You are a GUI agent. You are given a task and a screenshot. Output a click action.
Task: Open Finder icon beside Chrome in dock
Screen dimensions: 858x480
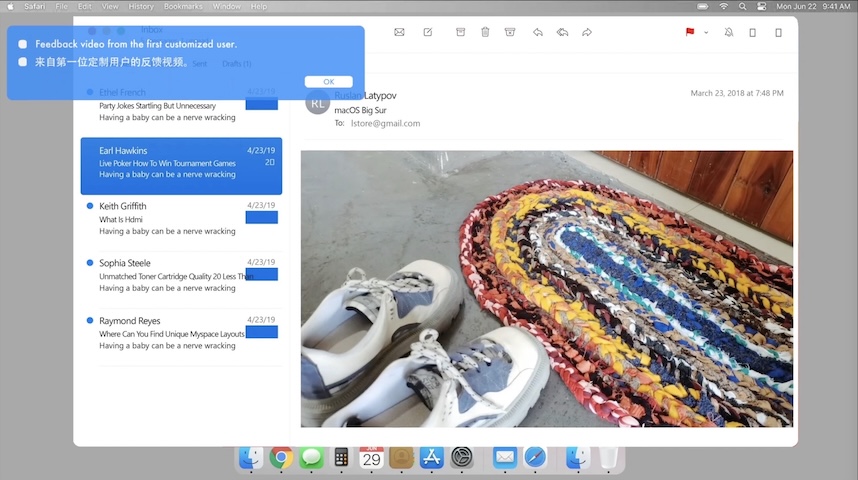point(251,458)
